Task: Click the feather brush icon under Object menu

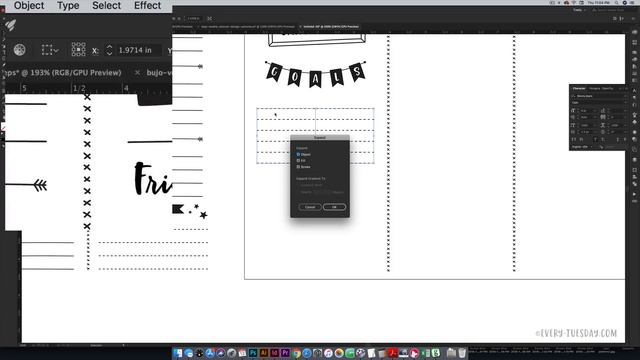Action: pos(11,25)
